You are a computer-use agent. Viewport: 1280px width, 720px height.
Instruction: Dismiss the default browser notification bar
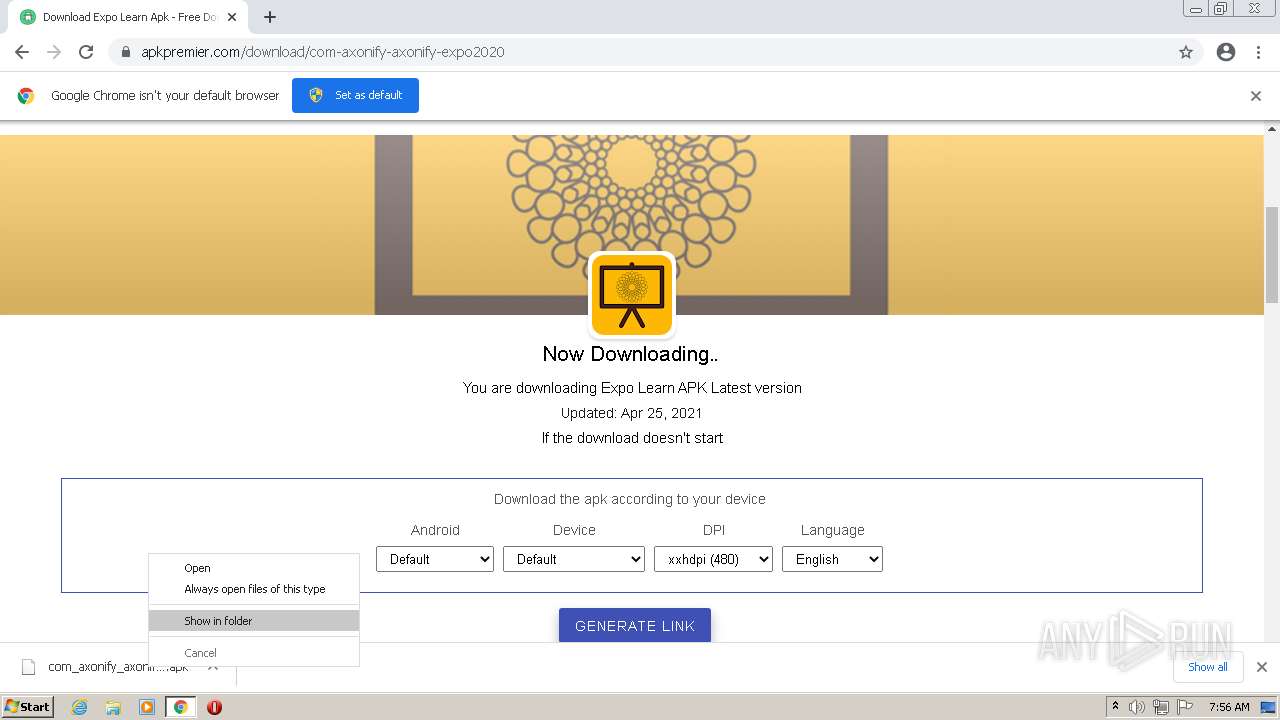pos(1256,96)
